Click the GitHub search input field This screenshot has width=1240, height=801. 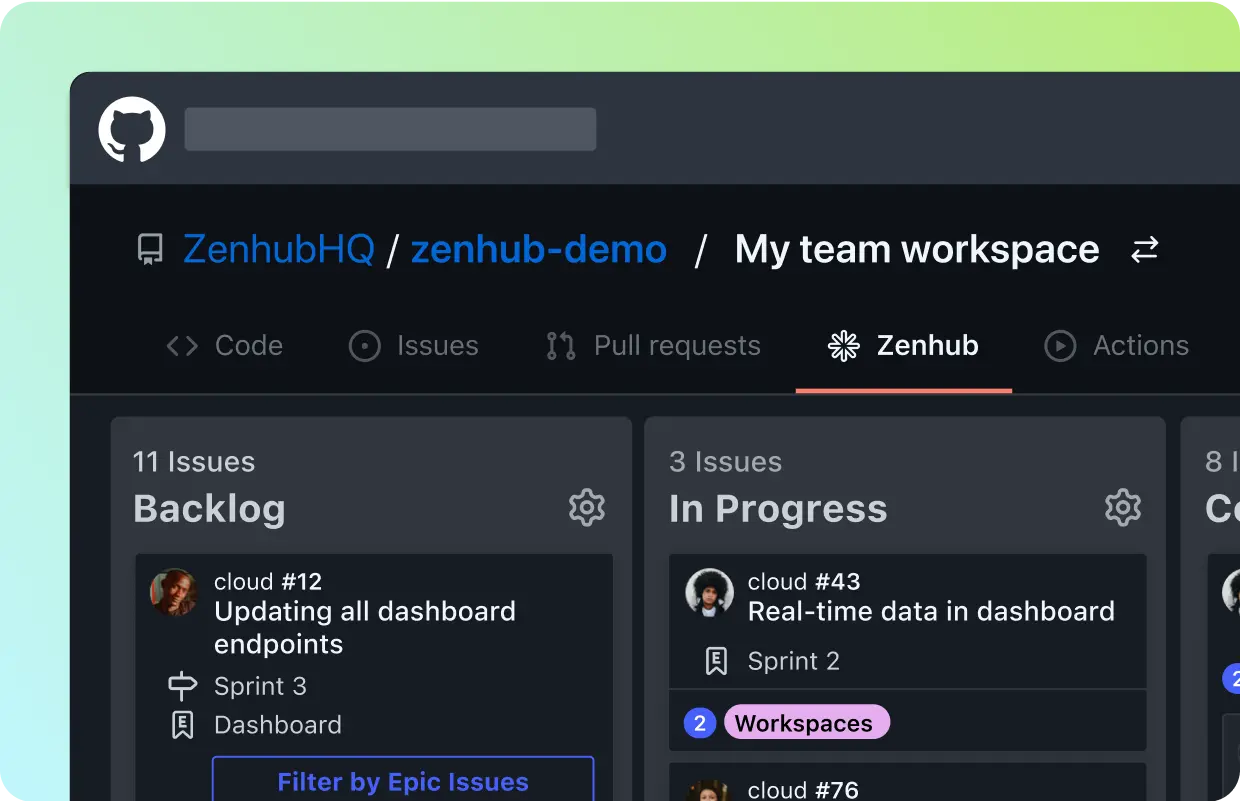coord(390,128)
